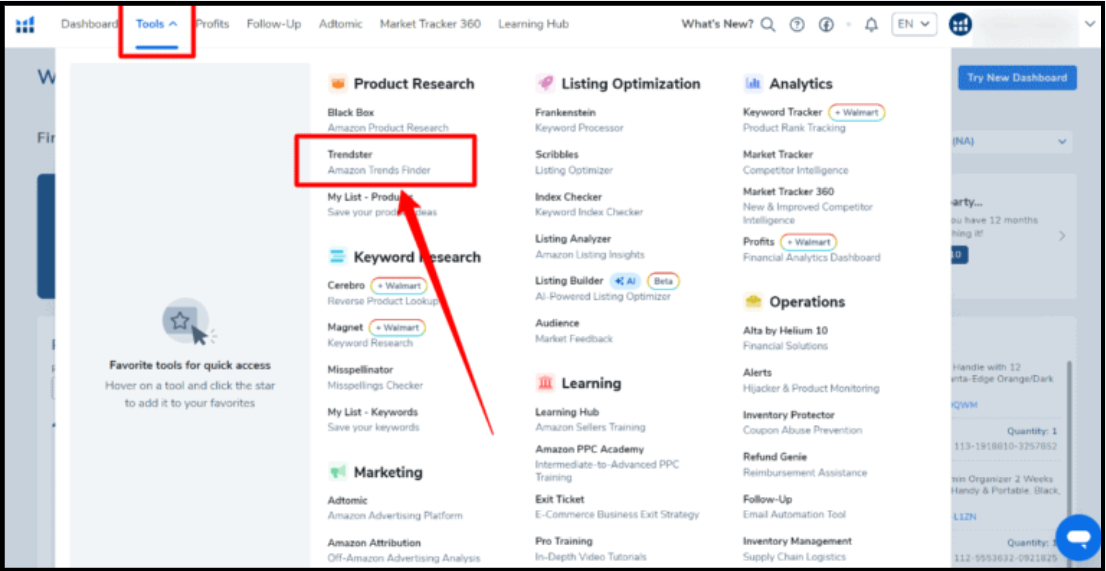This screenshot has width=1106, height=571.
Task: Open the EN language selector
Action: [915, 25]
